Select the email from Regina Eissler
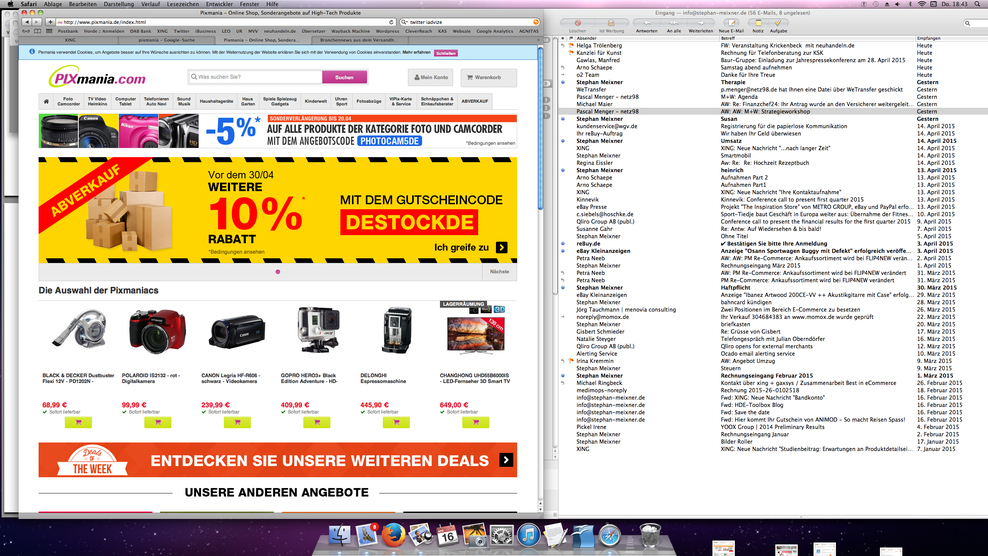The height and width of the screenshot is (556, 988). (x=594, y=163)
